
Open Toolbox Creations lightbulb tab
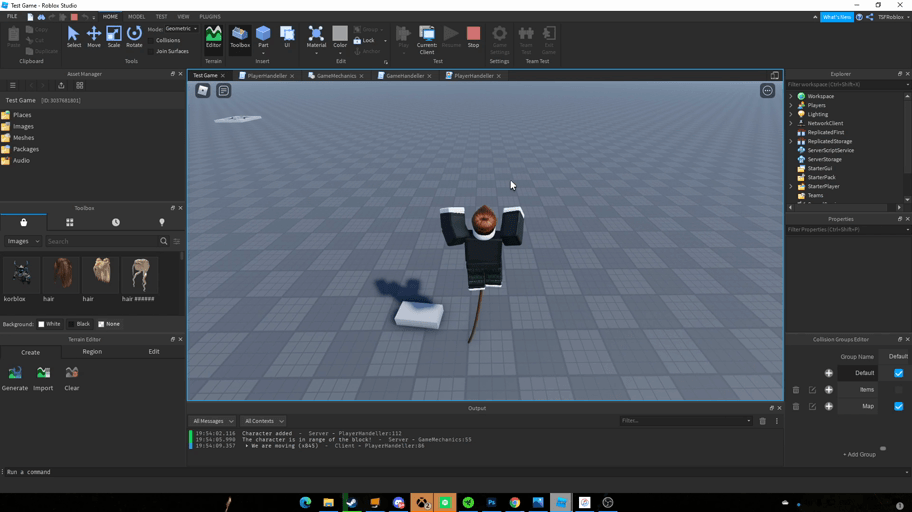click(x=162, y=222)
